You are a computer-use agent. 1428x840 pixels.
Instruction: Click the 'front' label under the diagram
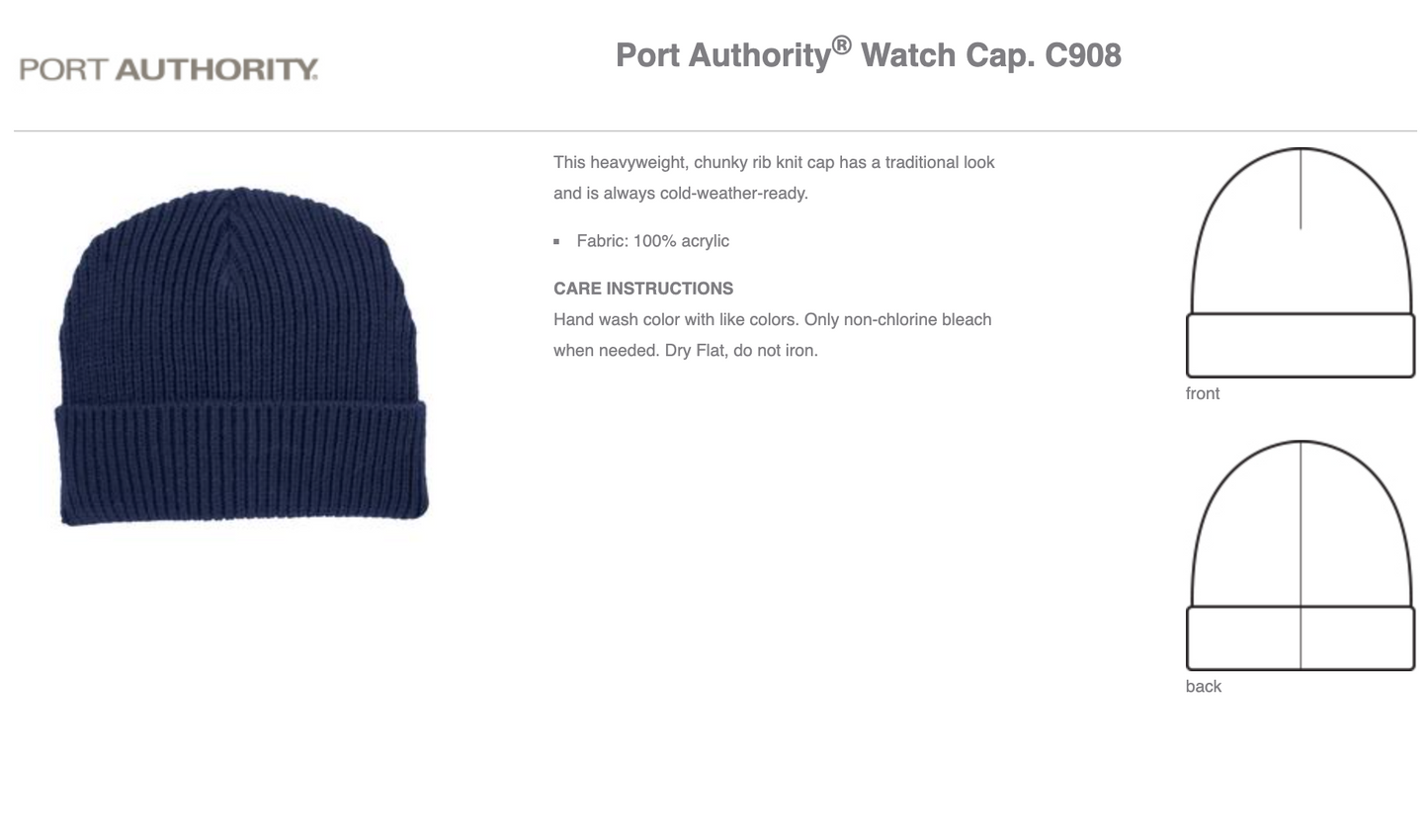click(1203, 393)
